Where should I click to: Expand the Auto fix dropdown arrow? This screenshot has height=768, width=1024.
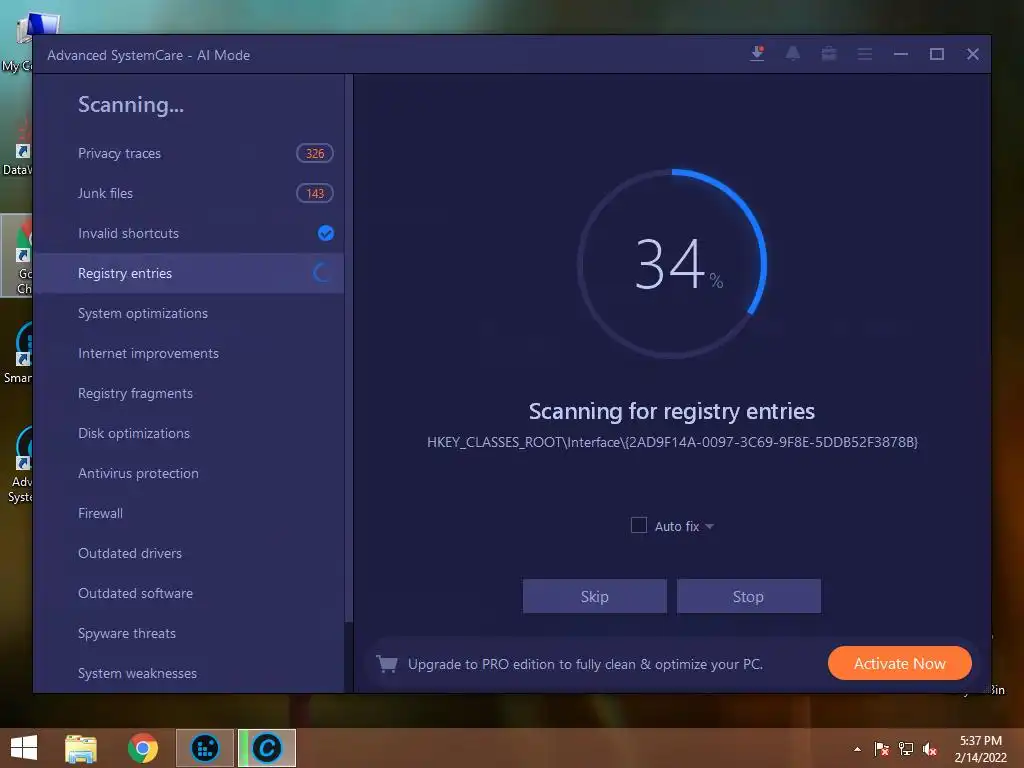click(709, 526)
